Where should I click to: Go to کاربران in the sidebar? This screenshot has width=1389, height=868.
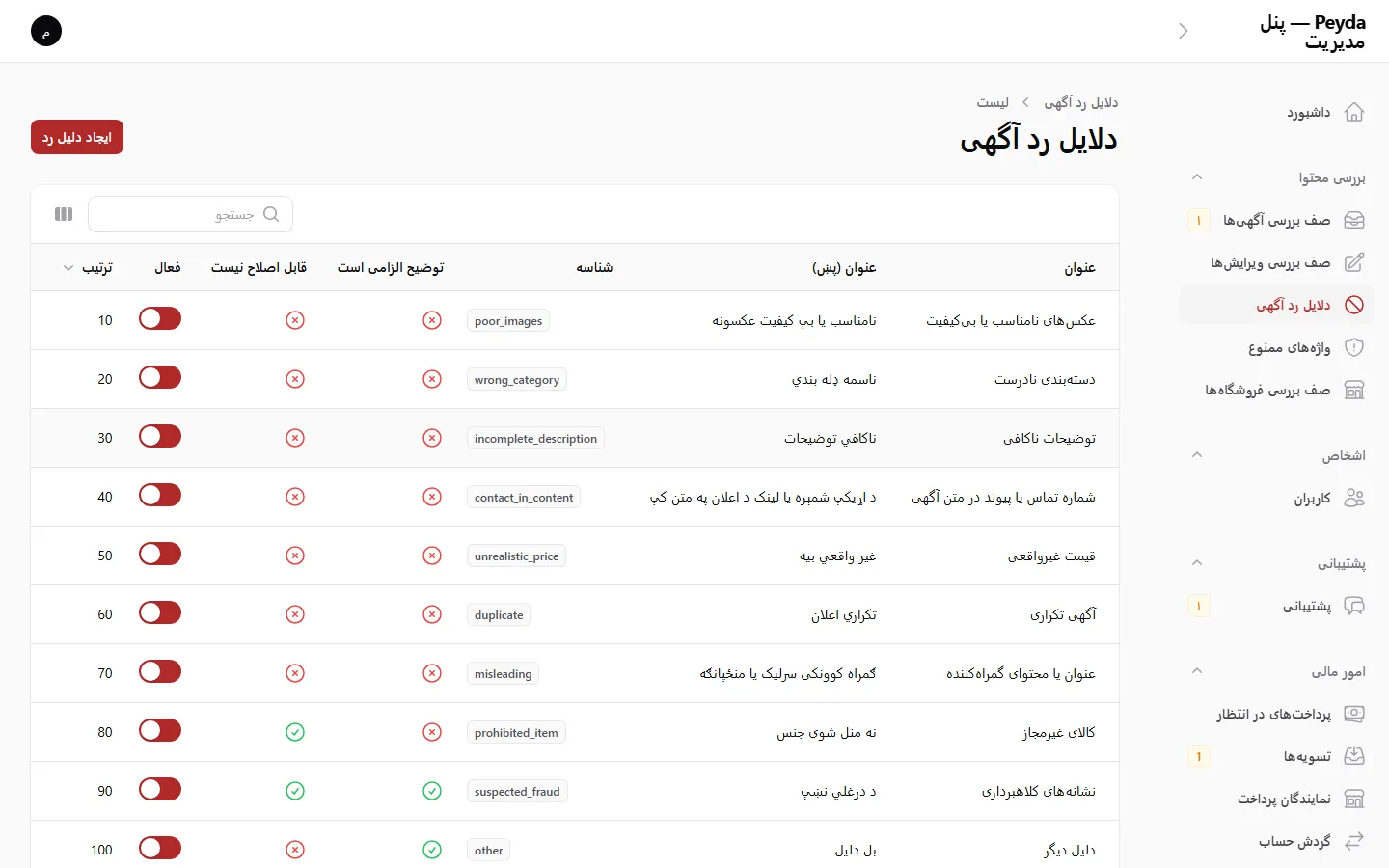click(x=1276, y=499)
